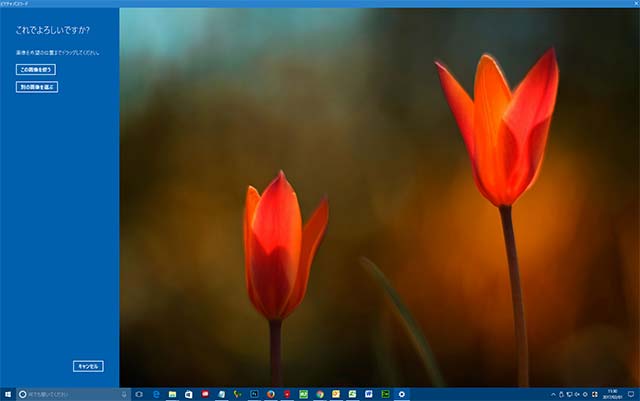Click the volume icon in tray
Viewport: 640px width, 401px height.
point(577,394)
